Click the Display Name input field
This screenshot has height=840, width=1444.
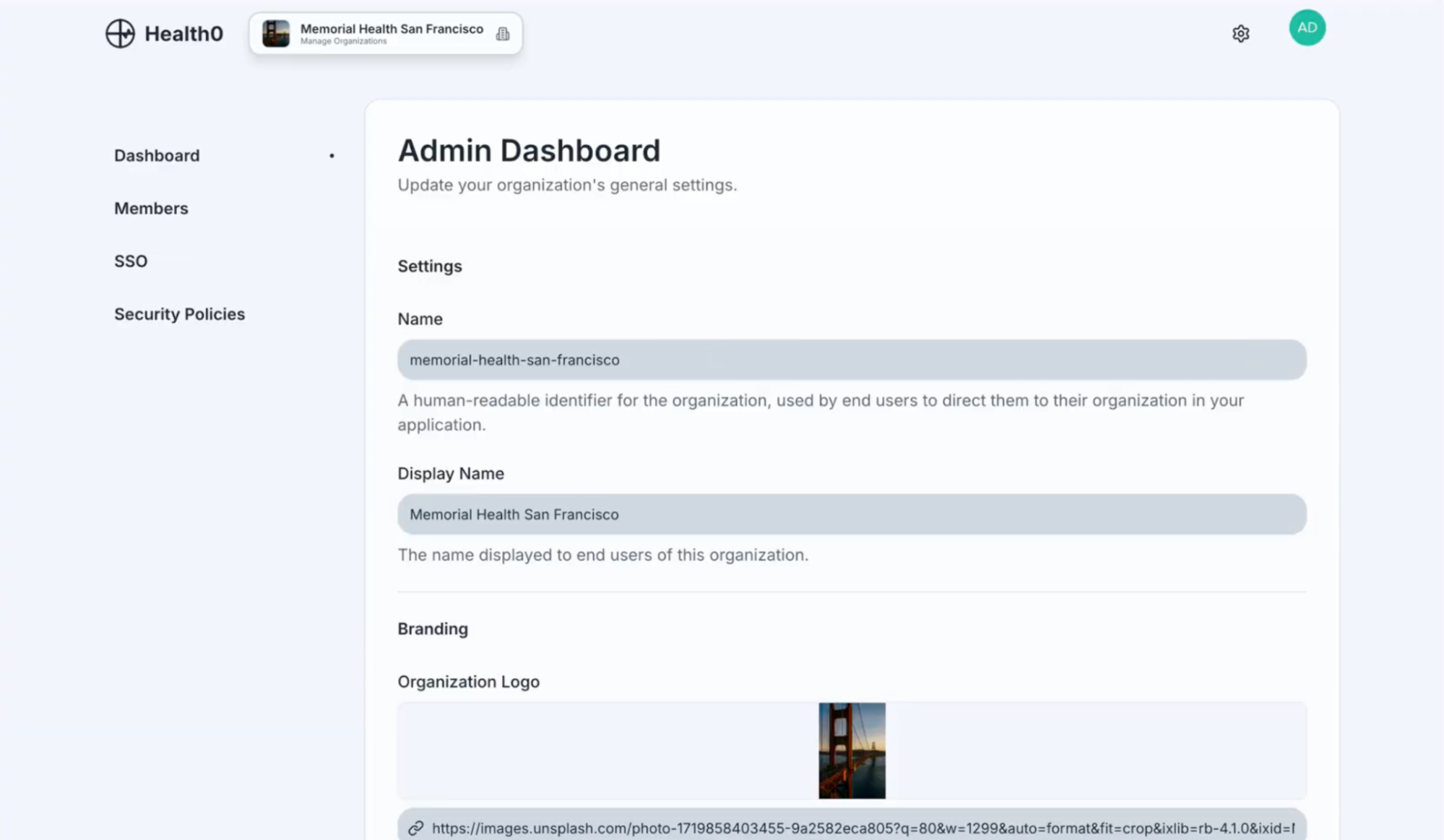point(851,514)
